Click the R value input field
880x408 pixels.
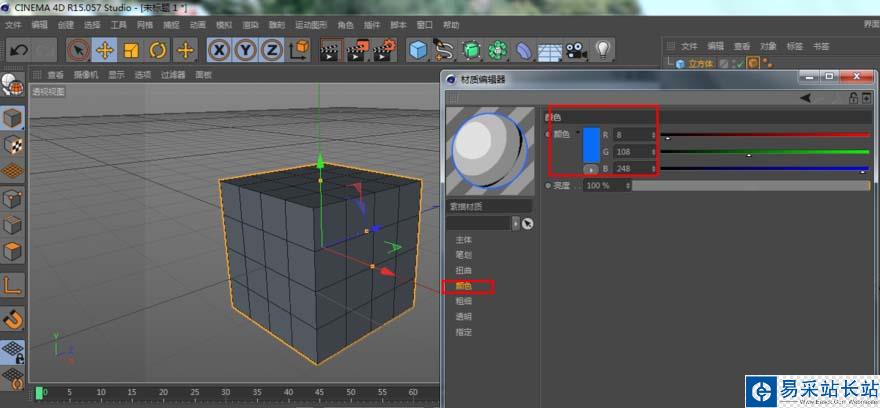[x=634, y=134]
